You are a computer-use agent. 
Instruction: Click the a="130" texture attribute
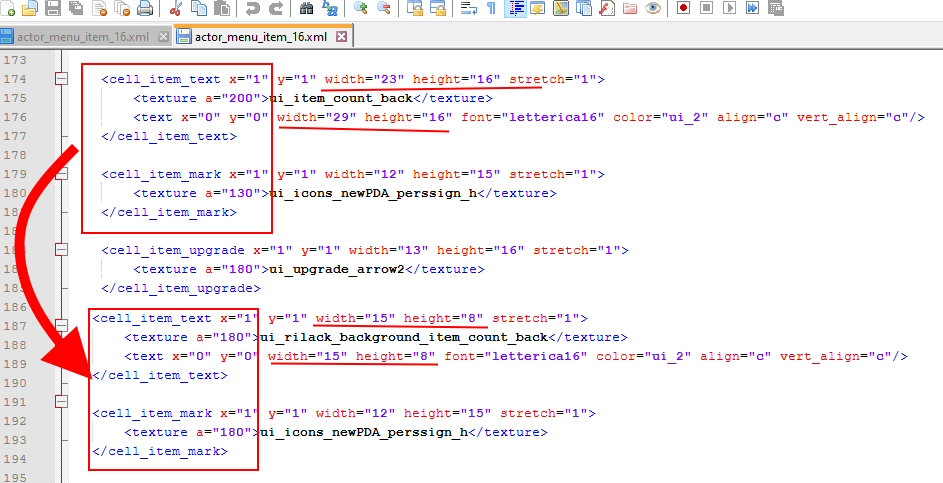[232, 193]
